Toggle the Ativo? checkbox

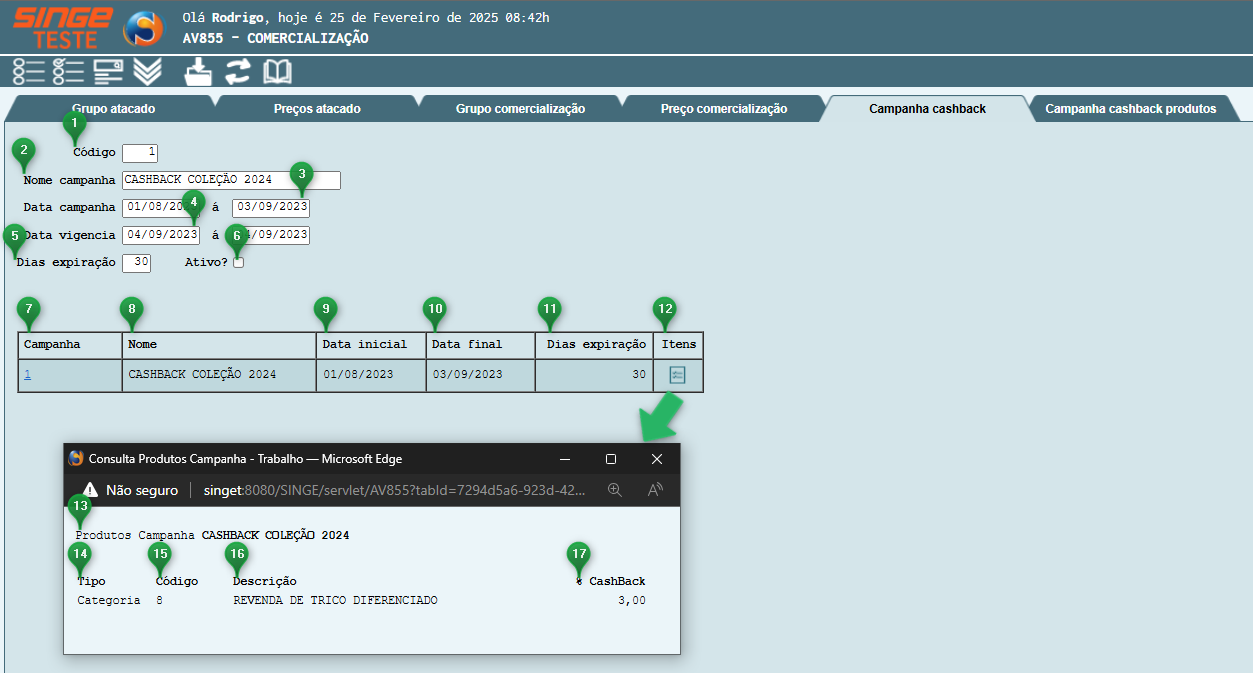pos(238,263)
